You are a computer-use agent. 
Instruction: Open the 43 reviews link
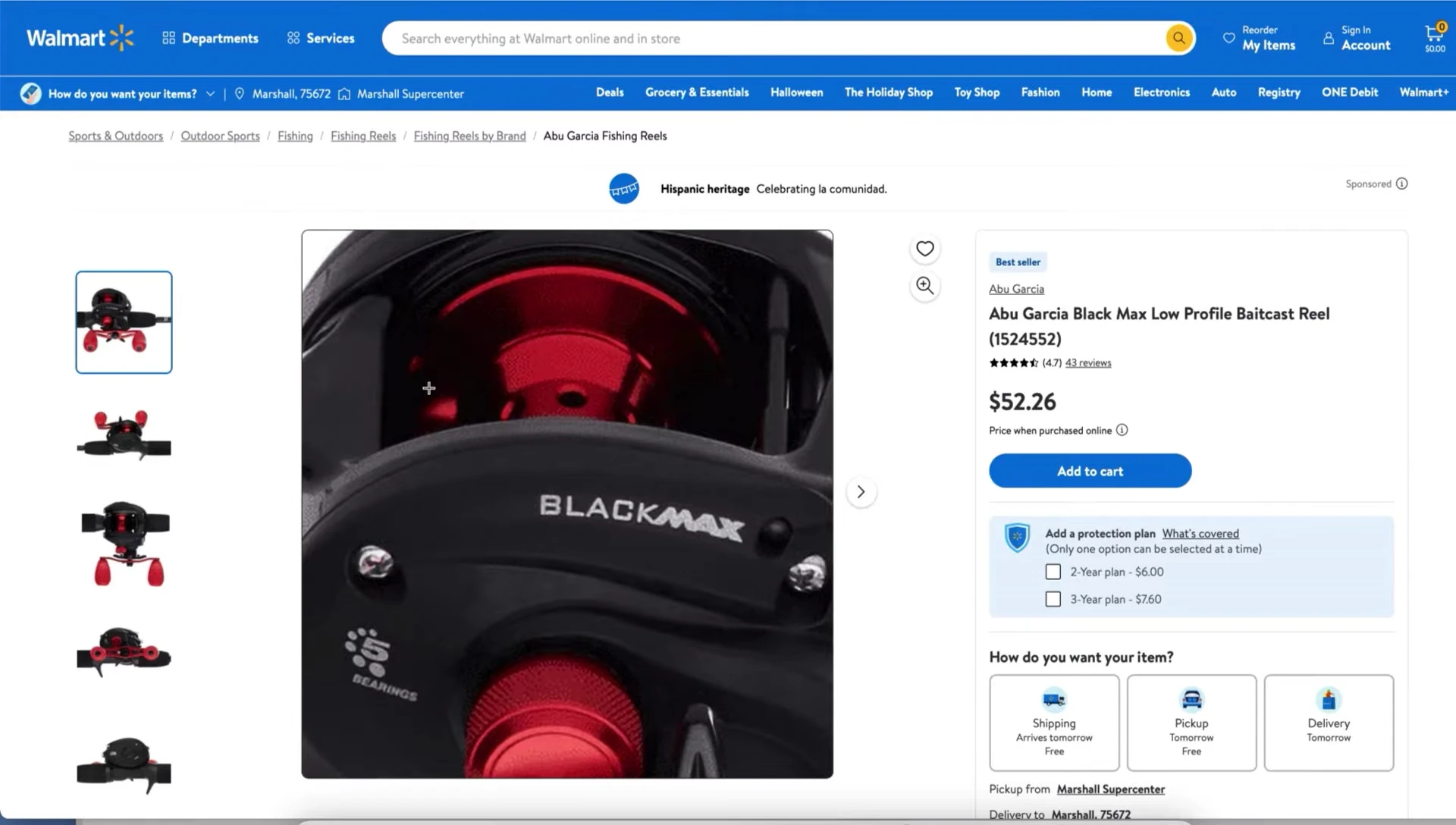(x=1087, y=363)
